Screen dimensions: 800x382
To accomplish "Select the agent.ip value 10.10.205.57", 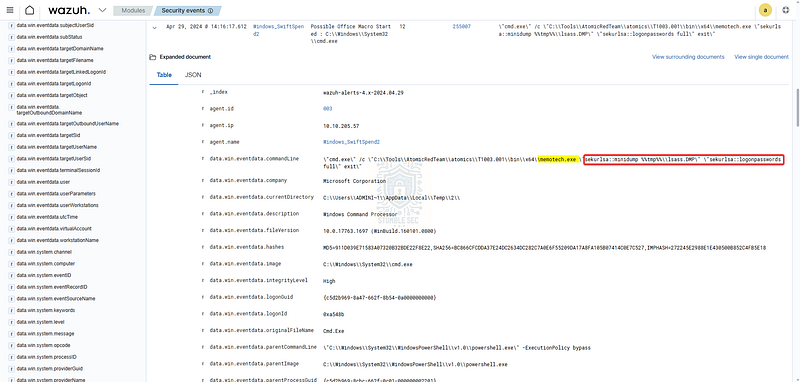I will coord(341,125).
